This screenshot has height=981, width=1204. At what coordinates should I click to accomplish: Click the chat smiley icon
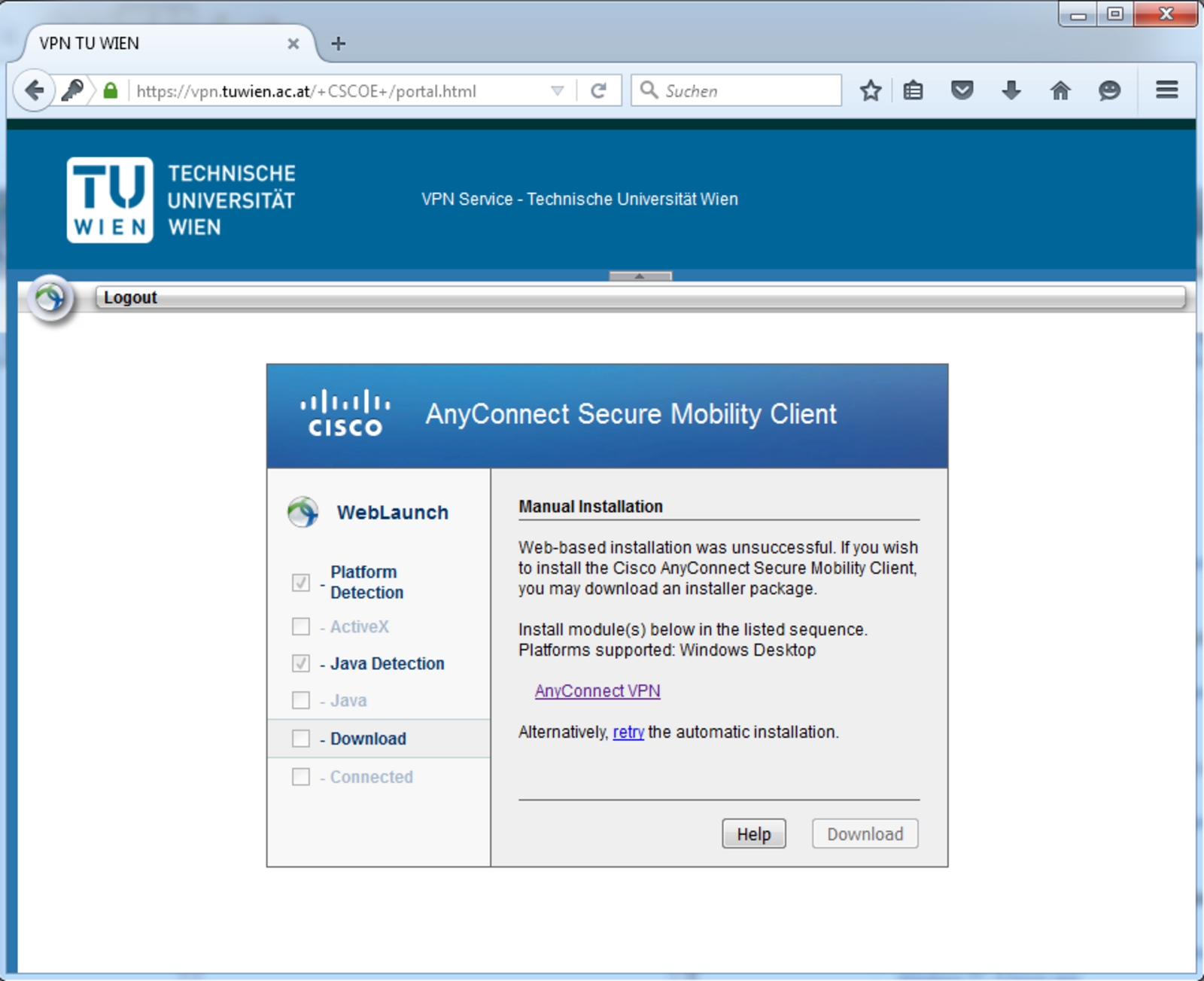click(1109, 91)
